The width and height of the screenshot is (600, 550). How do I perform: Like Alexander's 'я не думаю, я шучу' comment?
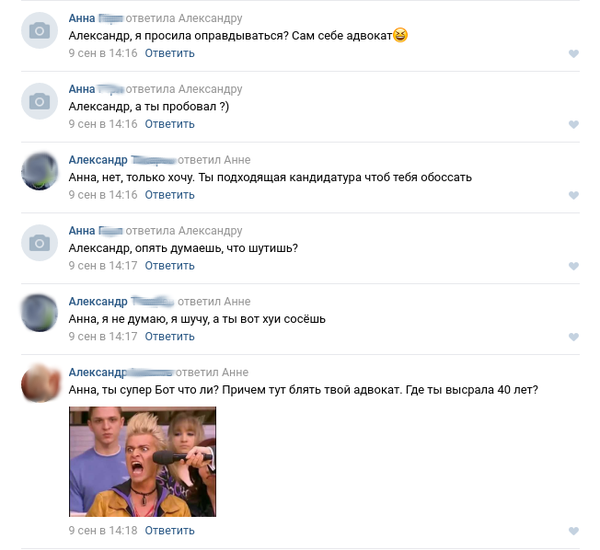tap(573, 337)
